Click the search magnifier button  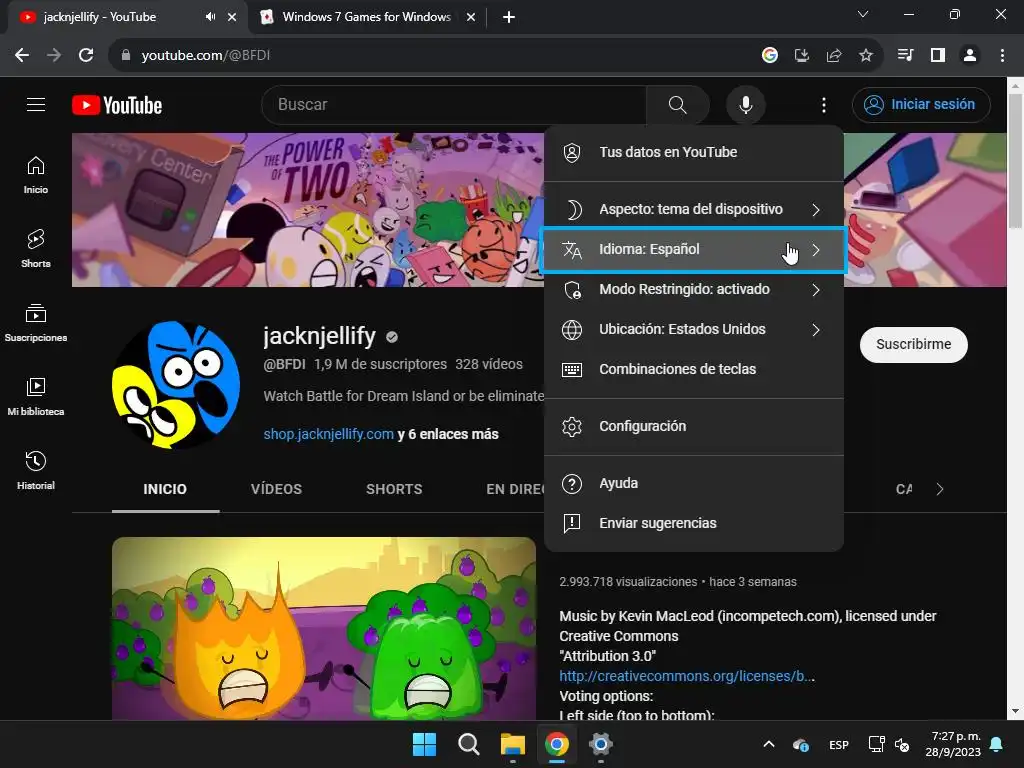(x=677, y=104)
